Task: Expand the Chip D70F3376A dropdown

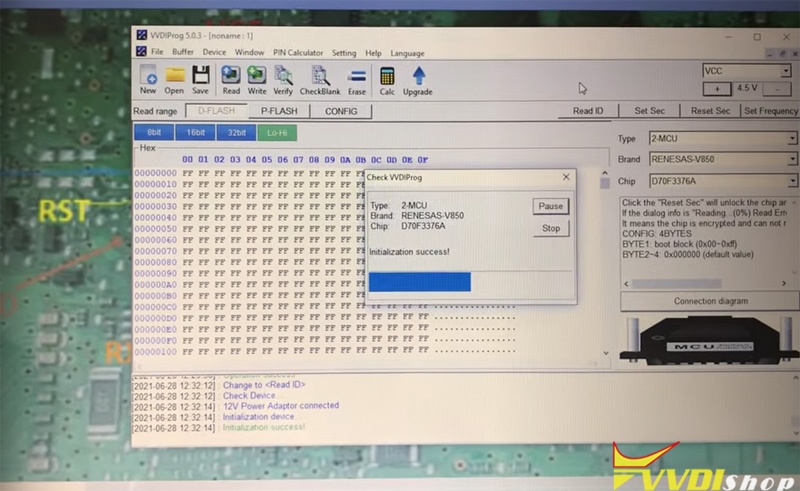Action: click(x=791, y=181)
